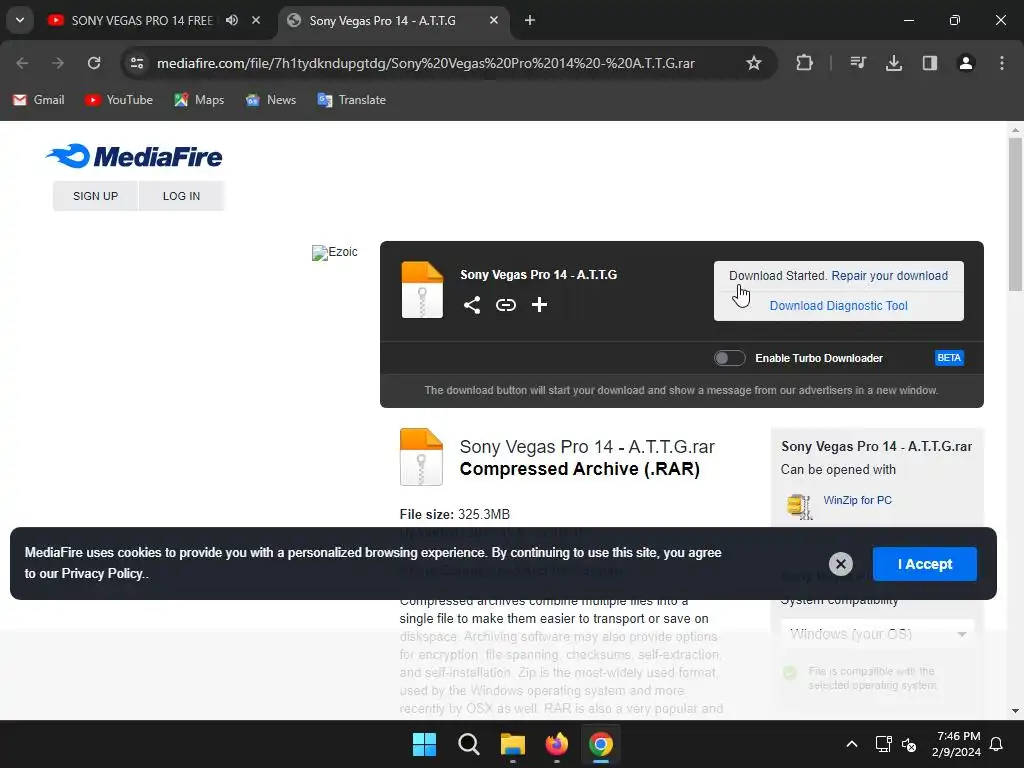The height and width of the screenshot is (768, 1024).
Task: Click the WinZip application icon
Action: (x=799, y=506)
